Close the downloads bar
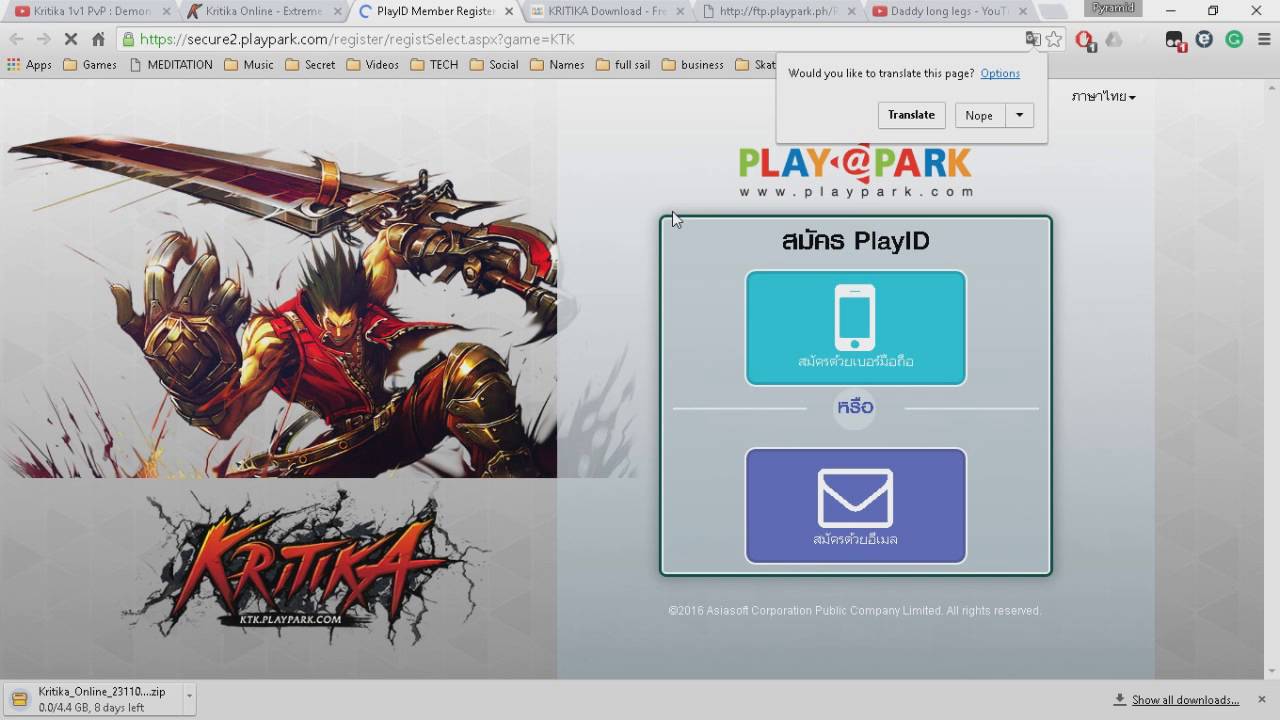 point(1262,699)
